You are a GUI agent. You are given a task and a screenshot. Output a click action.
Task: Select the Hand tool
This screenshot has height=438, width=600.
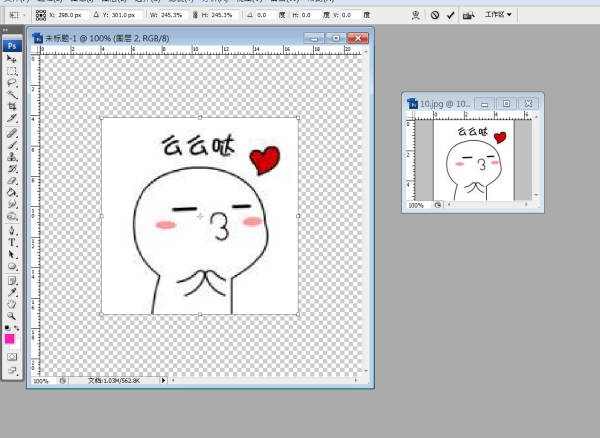[12, 303]
